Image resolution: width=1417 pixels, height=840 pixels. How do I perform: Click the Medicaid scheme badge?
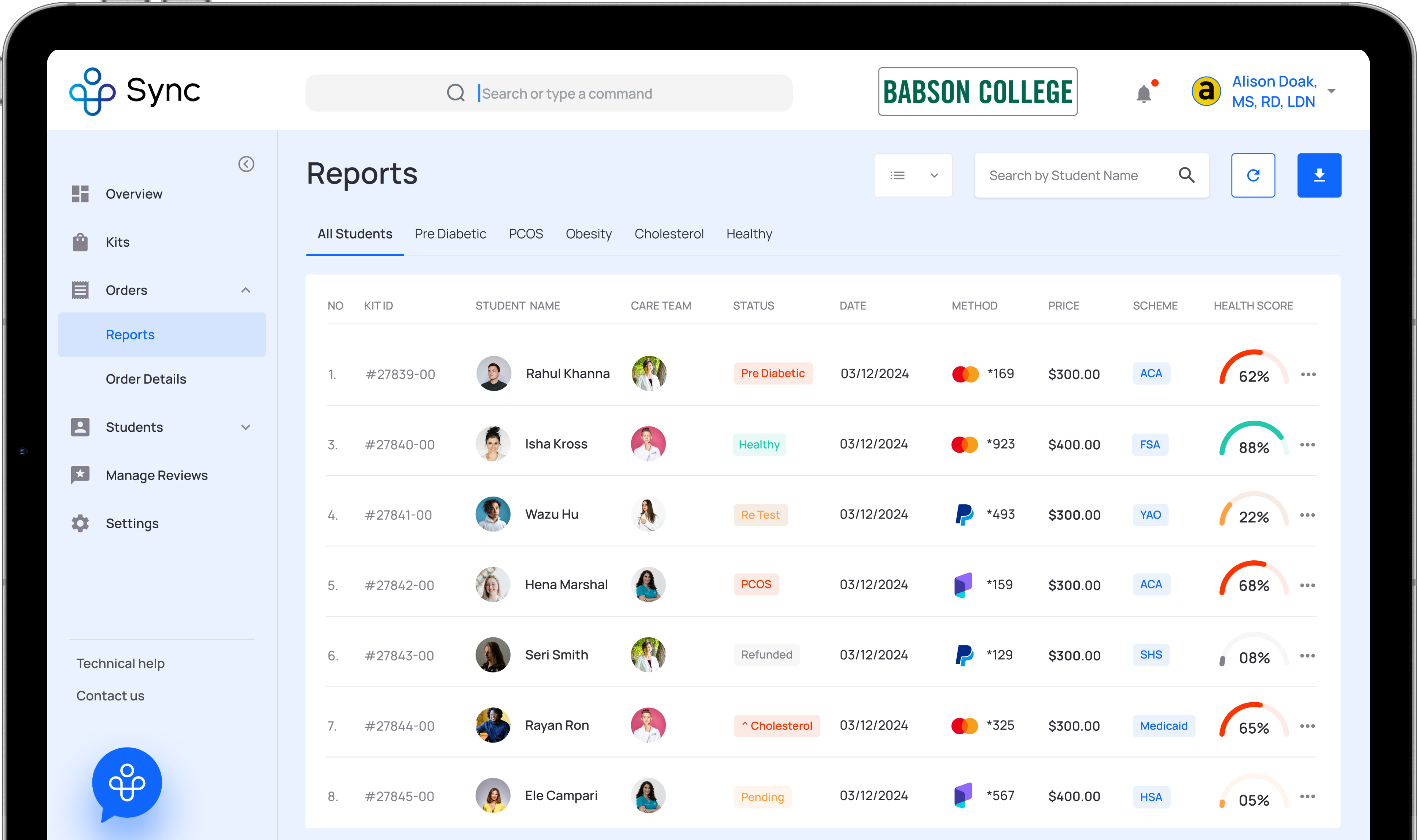(x=1164, y=726)
